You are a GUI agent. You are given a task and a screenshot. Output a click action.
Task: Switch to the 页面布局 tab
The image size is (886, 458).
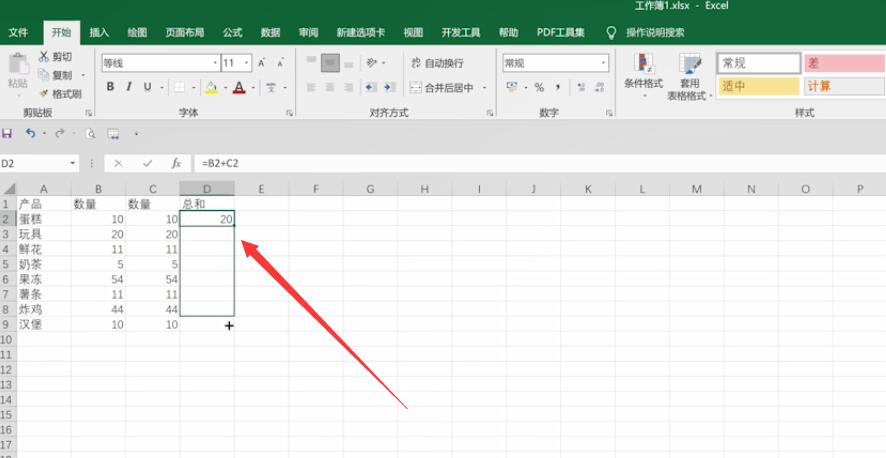click(185, 33)
